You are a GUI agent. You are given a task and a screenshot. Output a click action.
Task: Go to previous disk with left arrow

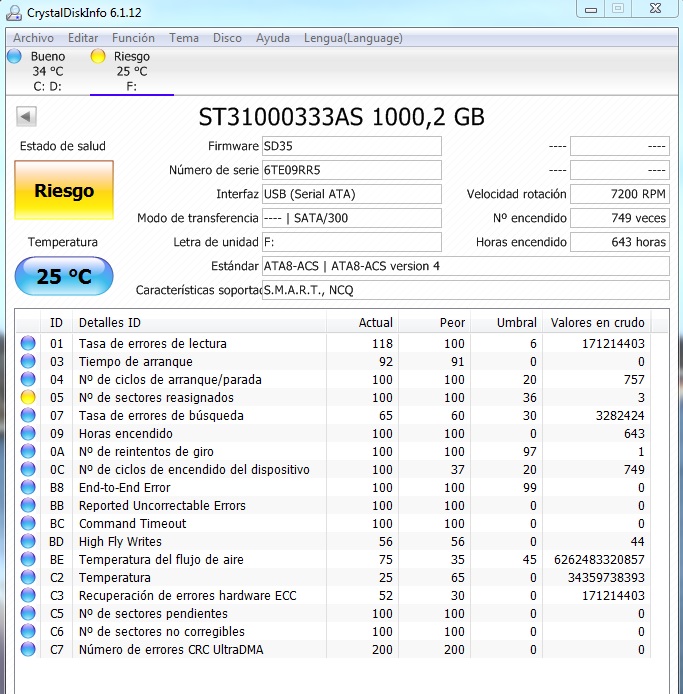pos(26,117)
